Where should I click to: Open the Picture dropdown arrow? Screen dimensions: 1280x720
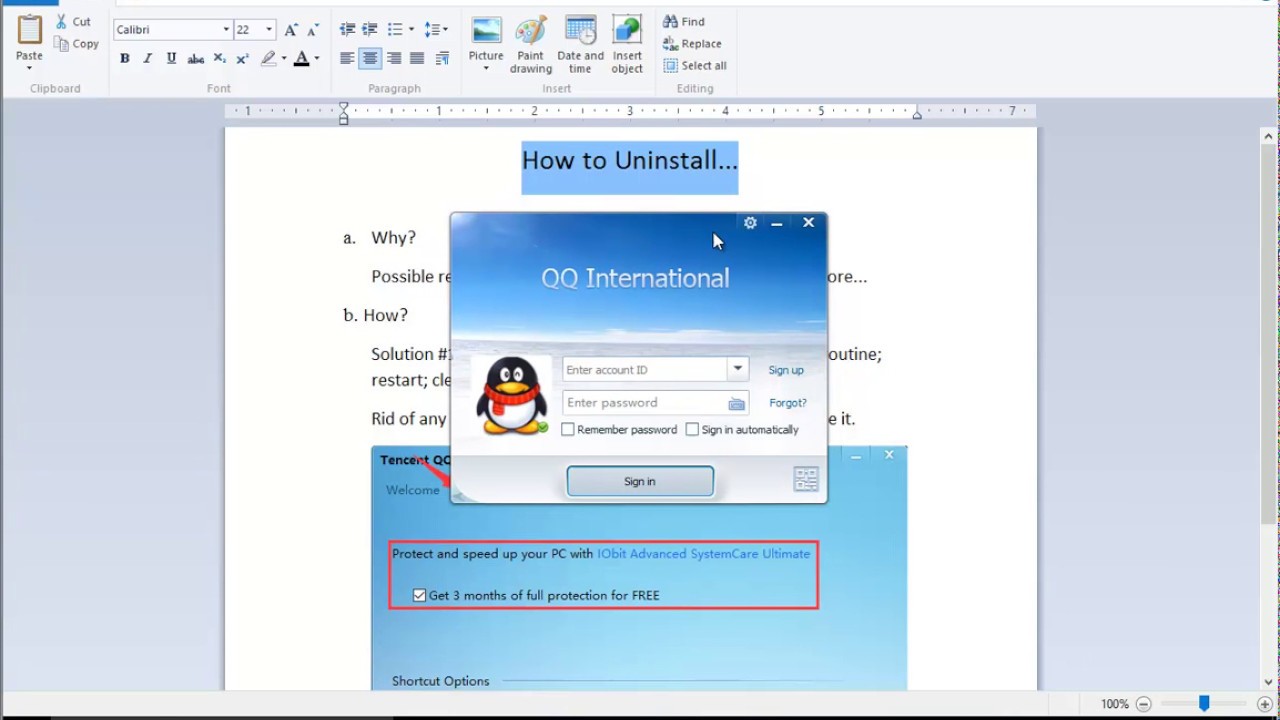click(486, 69)
